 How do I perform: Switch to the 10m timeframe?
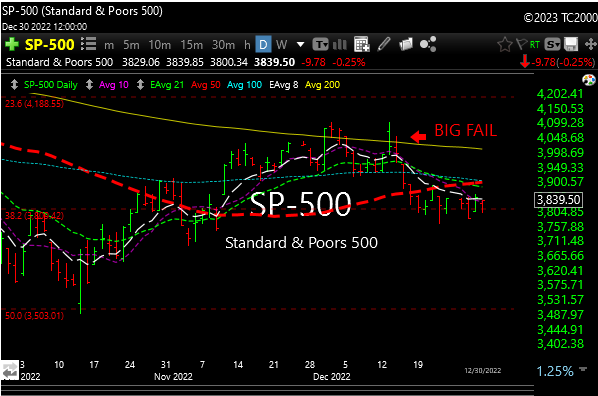coord(160,45)
